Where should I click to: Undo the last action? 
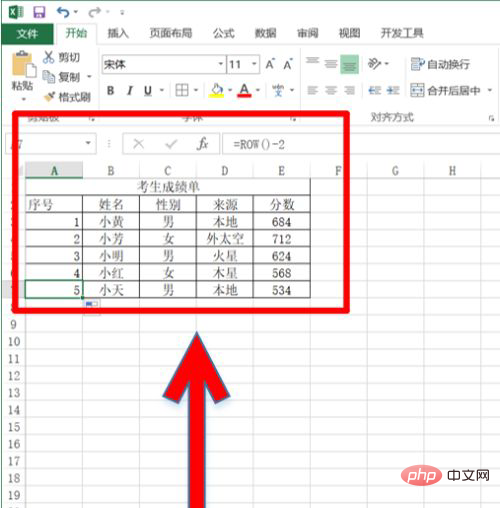pos(63,12)
